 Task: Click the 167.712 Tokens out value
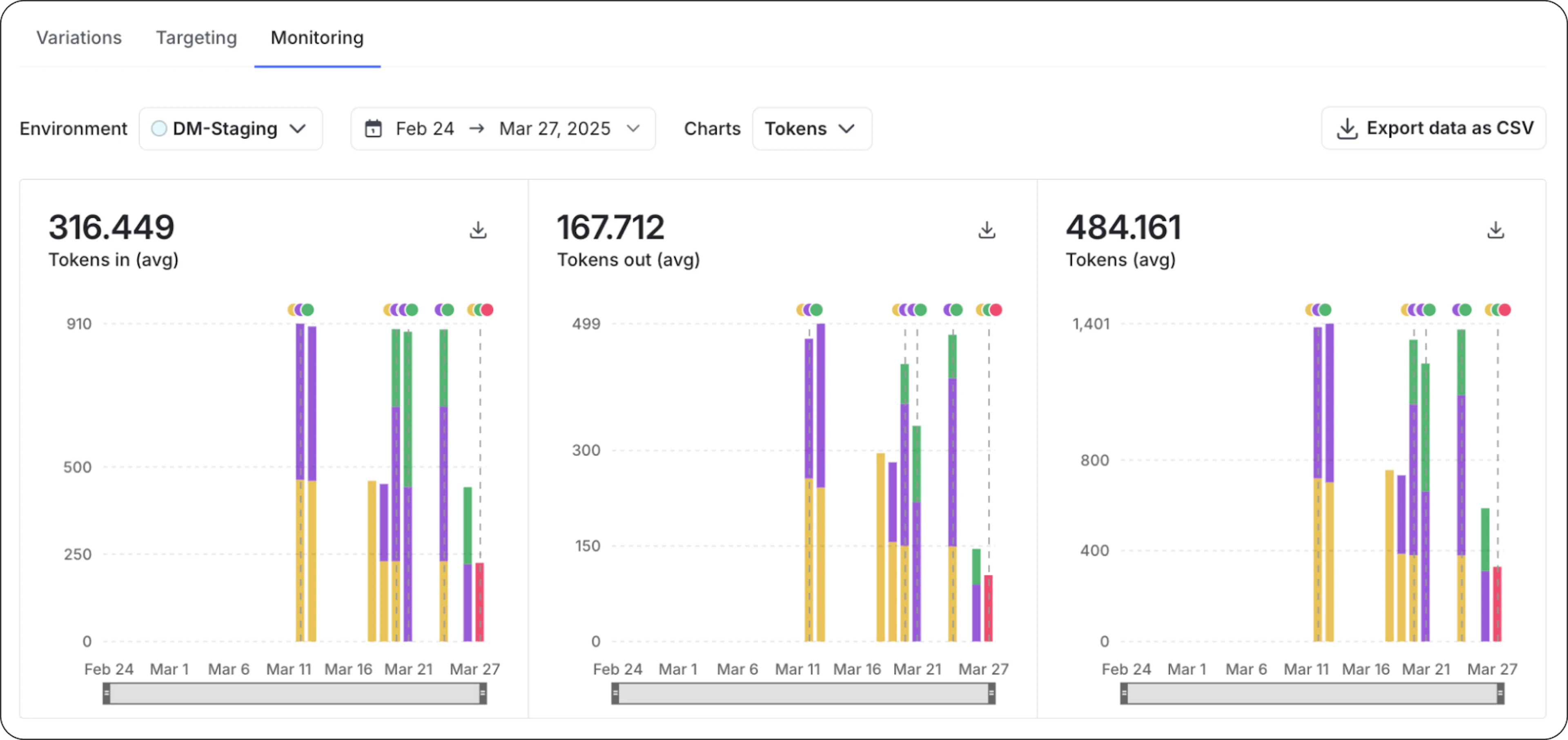click(x=610, y=227)
